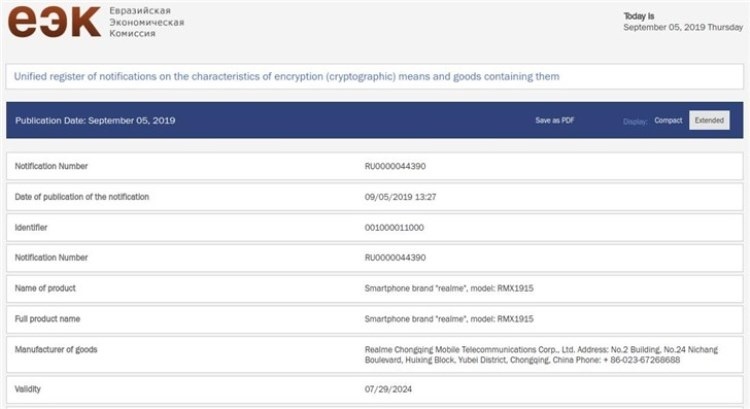The image size is (750, 409).
Task: Click the Publication Date header label
Action: pyautogui.click(x=96, y=121)
